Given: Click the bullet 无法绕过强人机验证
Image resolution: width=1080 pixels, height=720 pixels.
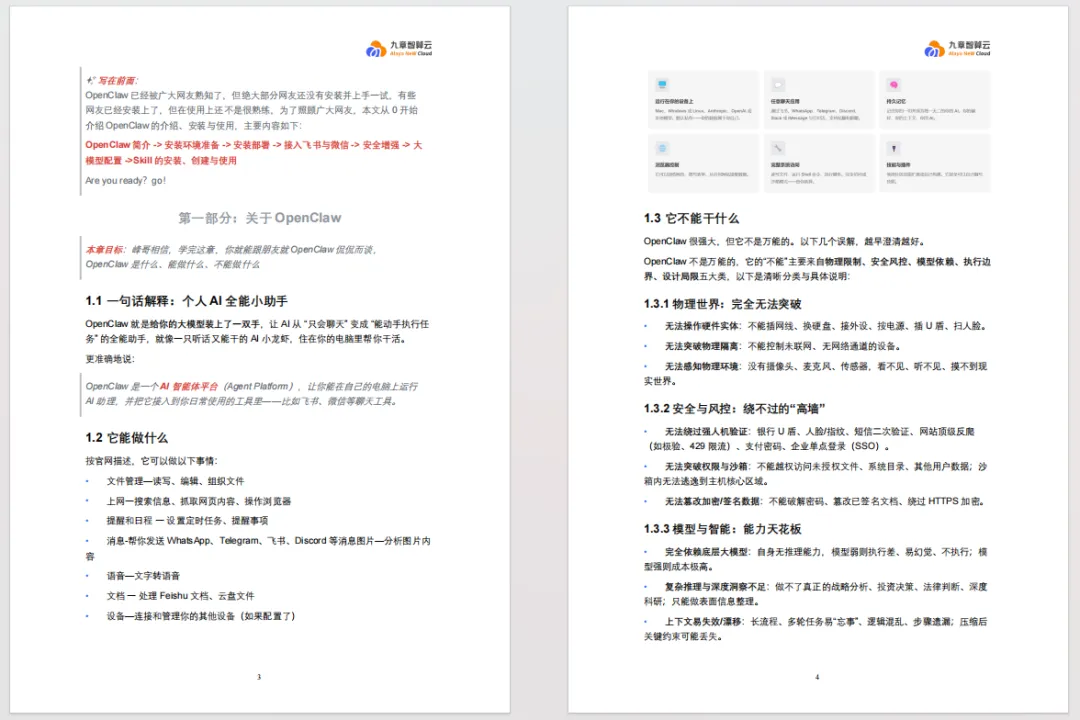Looking at the screenshot, I should 810,438.
